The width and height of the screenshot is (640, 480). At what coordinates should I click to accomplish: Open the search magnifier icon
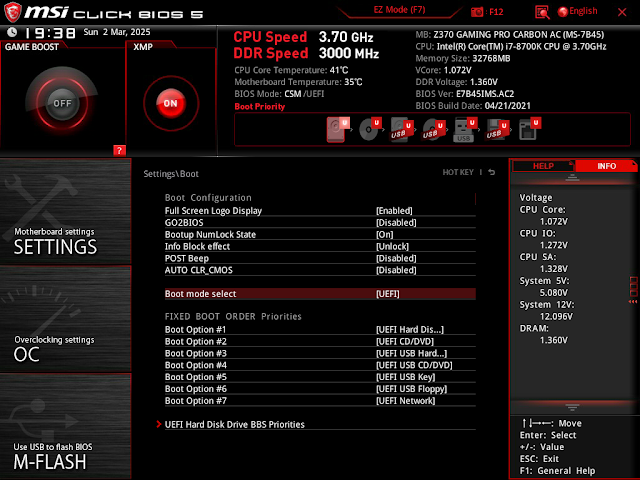[x=542, y=12]
